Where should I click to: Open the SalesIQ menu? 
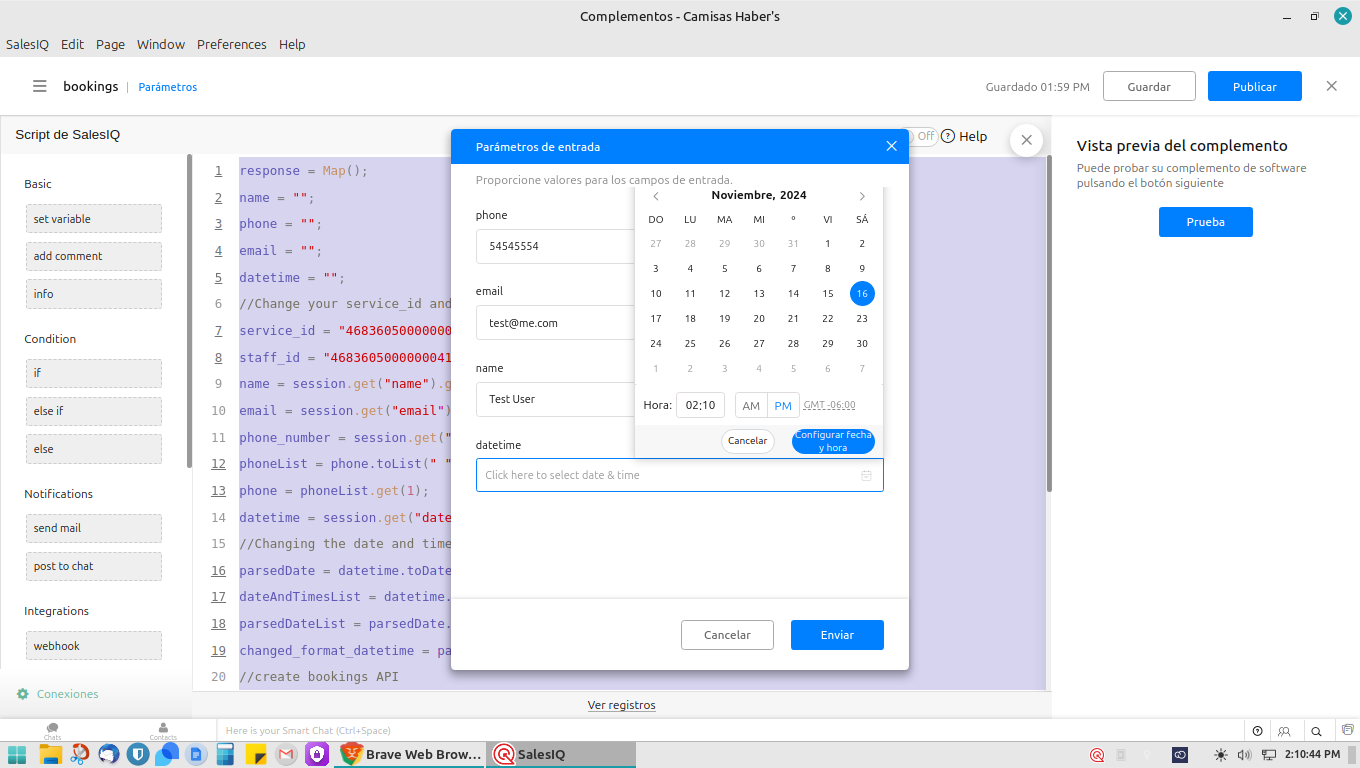[x=27, y=44]
